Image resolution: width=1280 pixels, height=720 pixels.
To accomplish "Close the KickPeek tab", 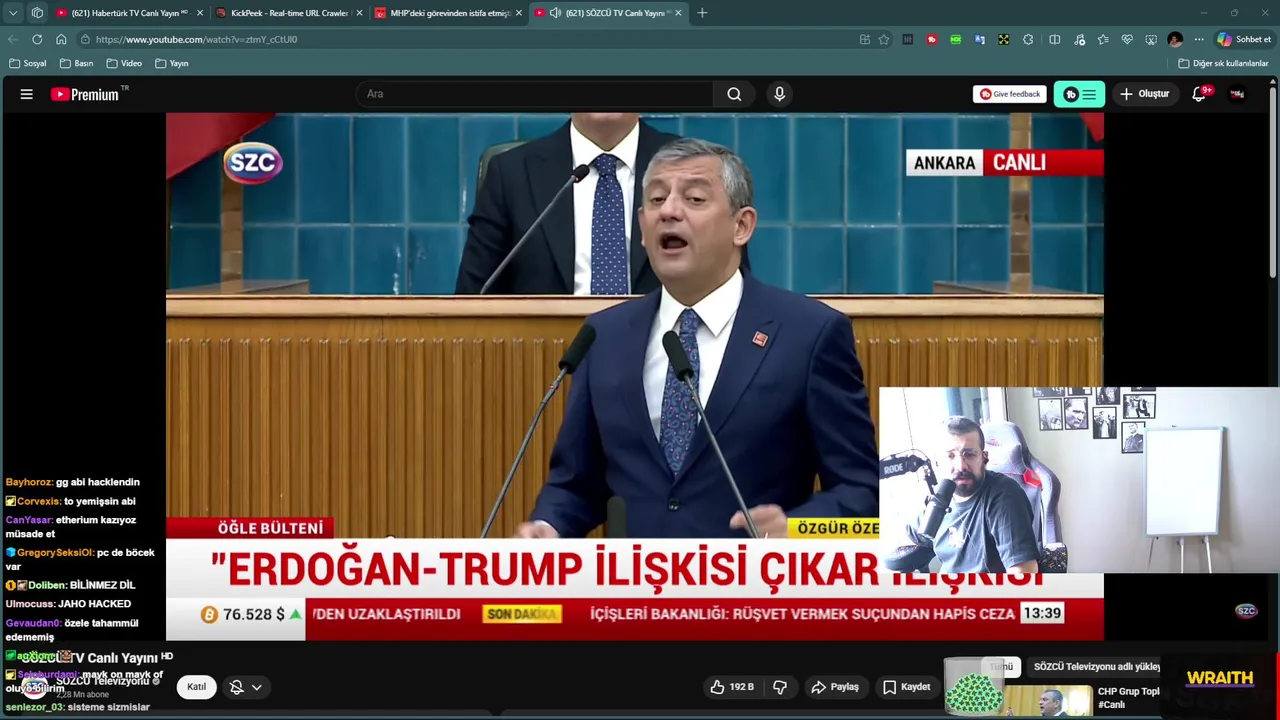I will [359, 13].
